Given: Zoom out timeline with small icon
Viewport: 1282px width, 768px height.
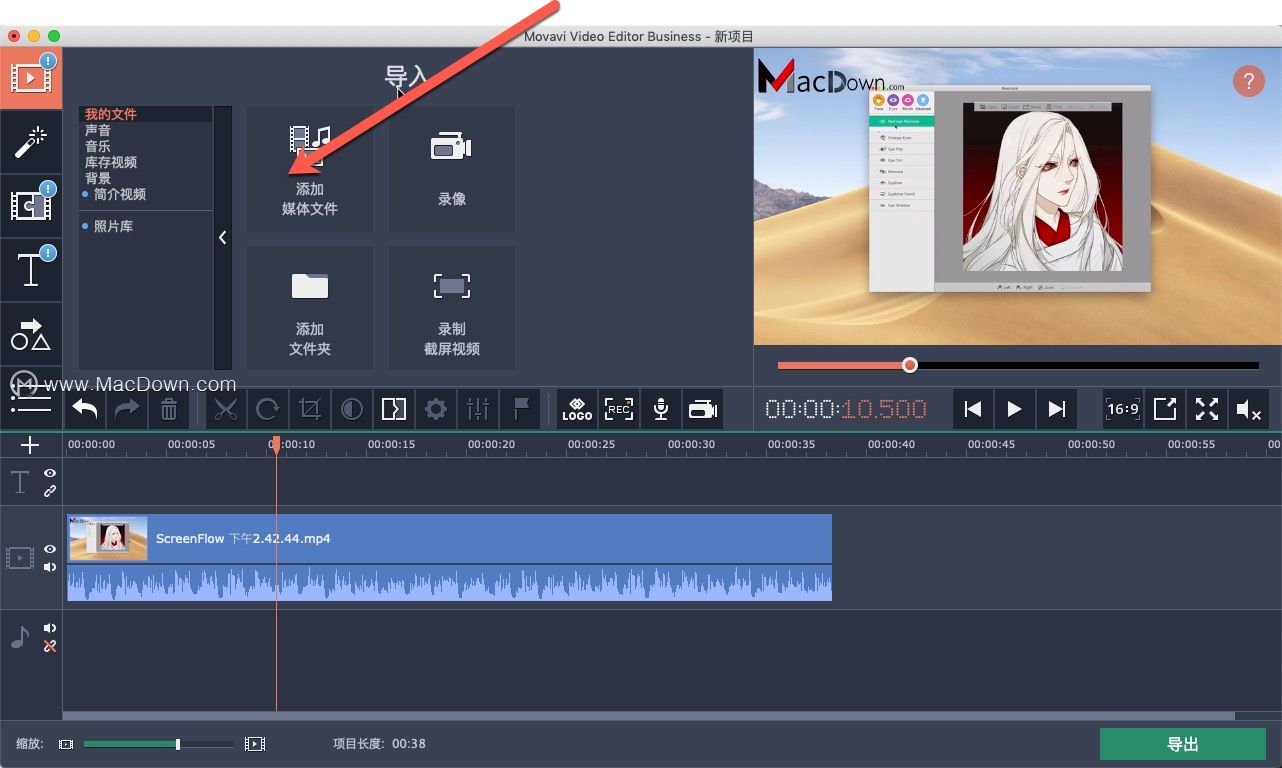Looking at the screenshot, I should click(x=66, y=744).
